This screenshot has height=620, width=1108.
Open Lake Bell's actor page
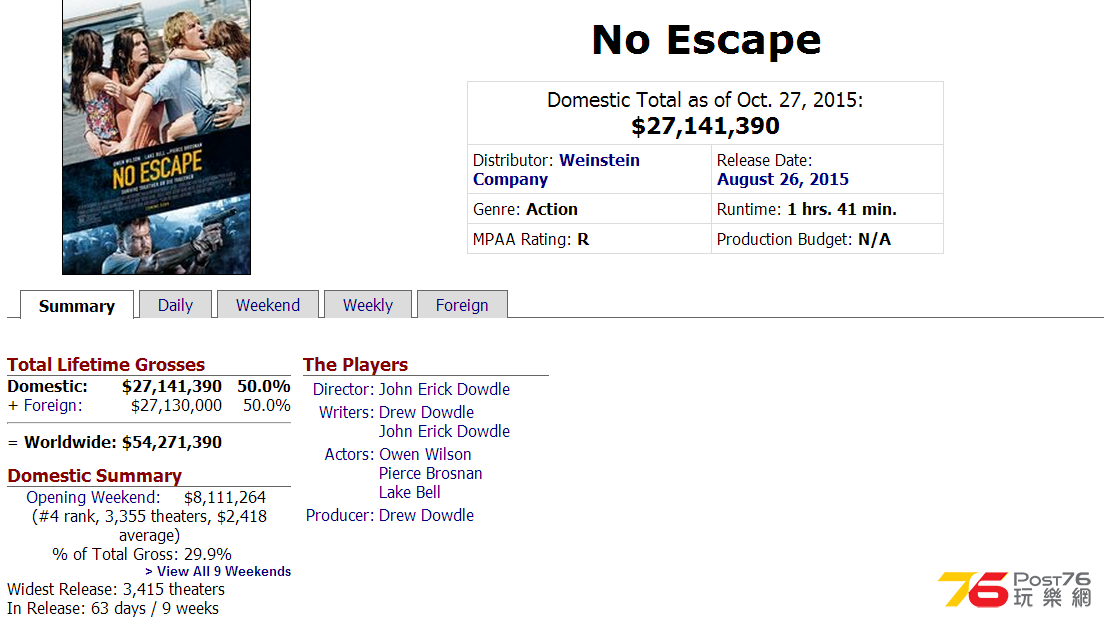[x=410, y=493]
